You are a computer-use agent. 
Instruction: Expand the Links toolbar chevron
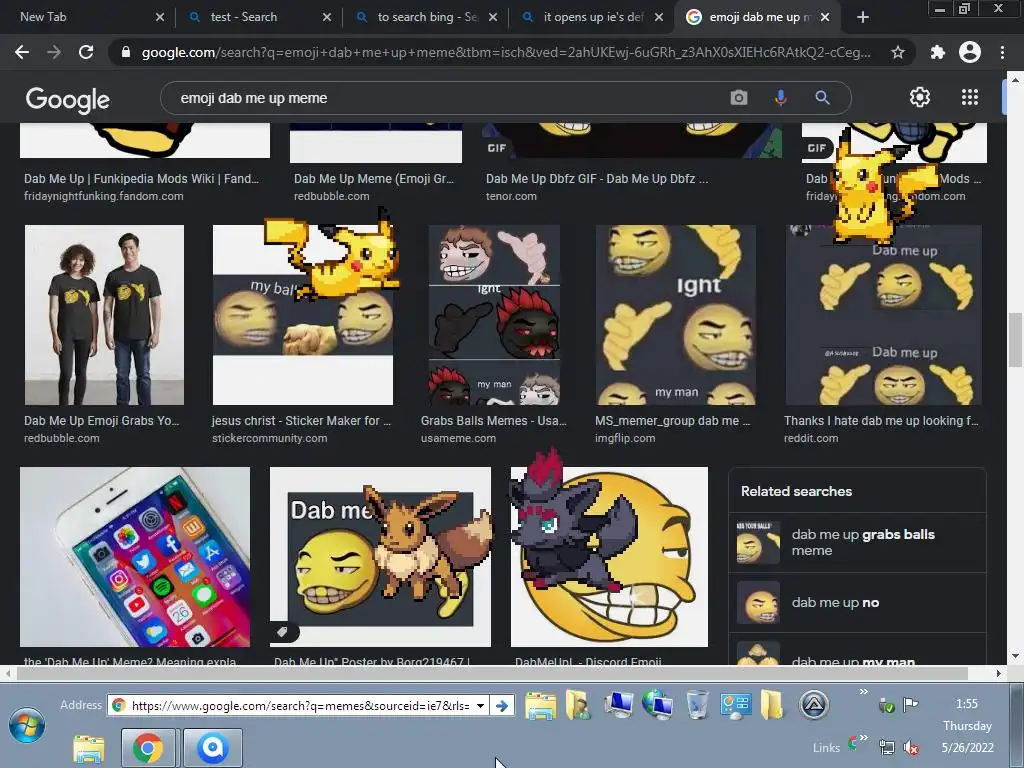(x=863, y=738)
